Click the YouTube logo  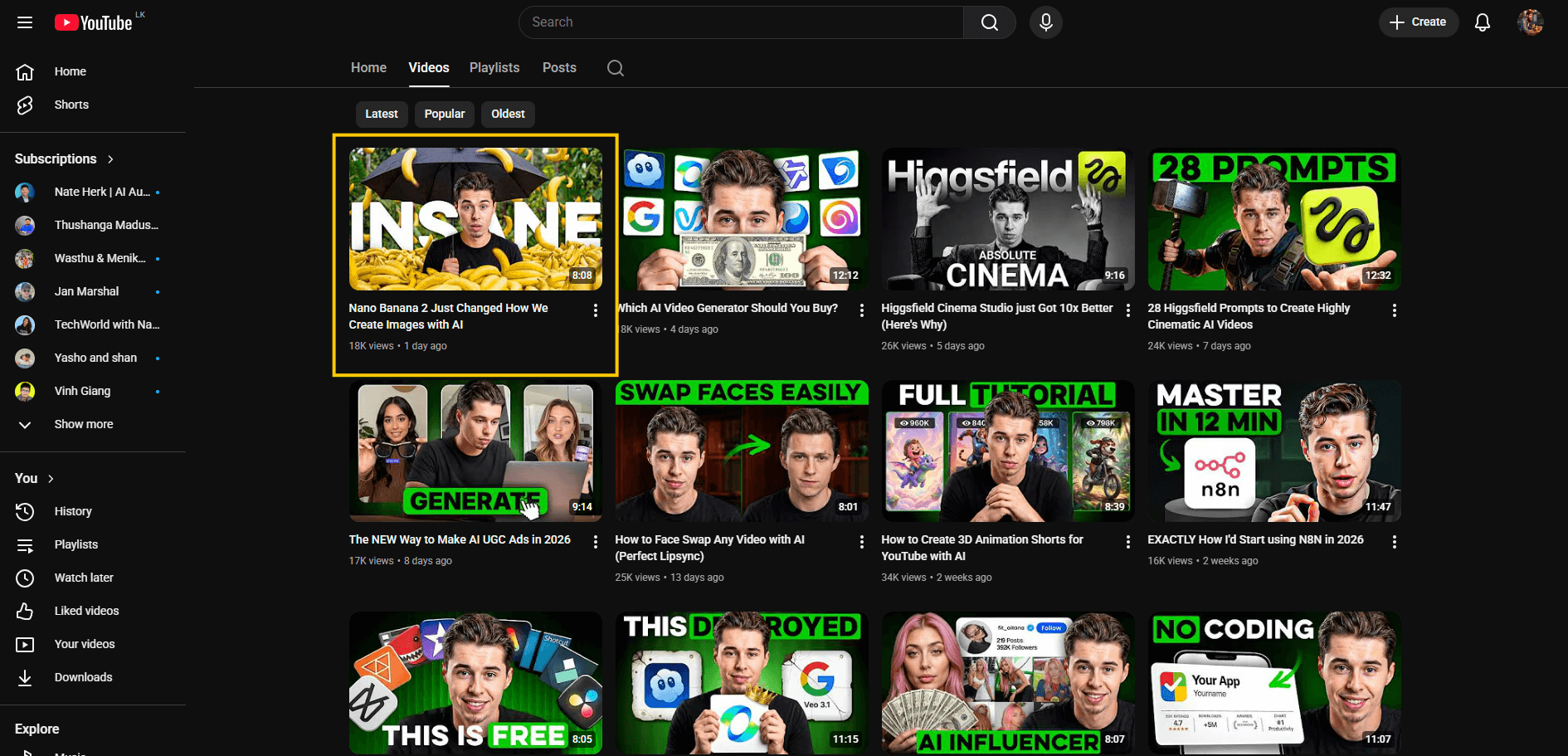(94, 22)
